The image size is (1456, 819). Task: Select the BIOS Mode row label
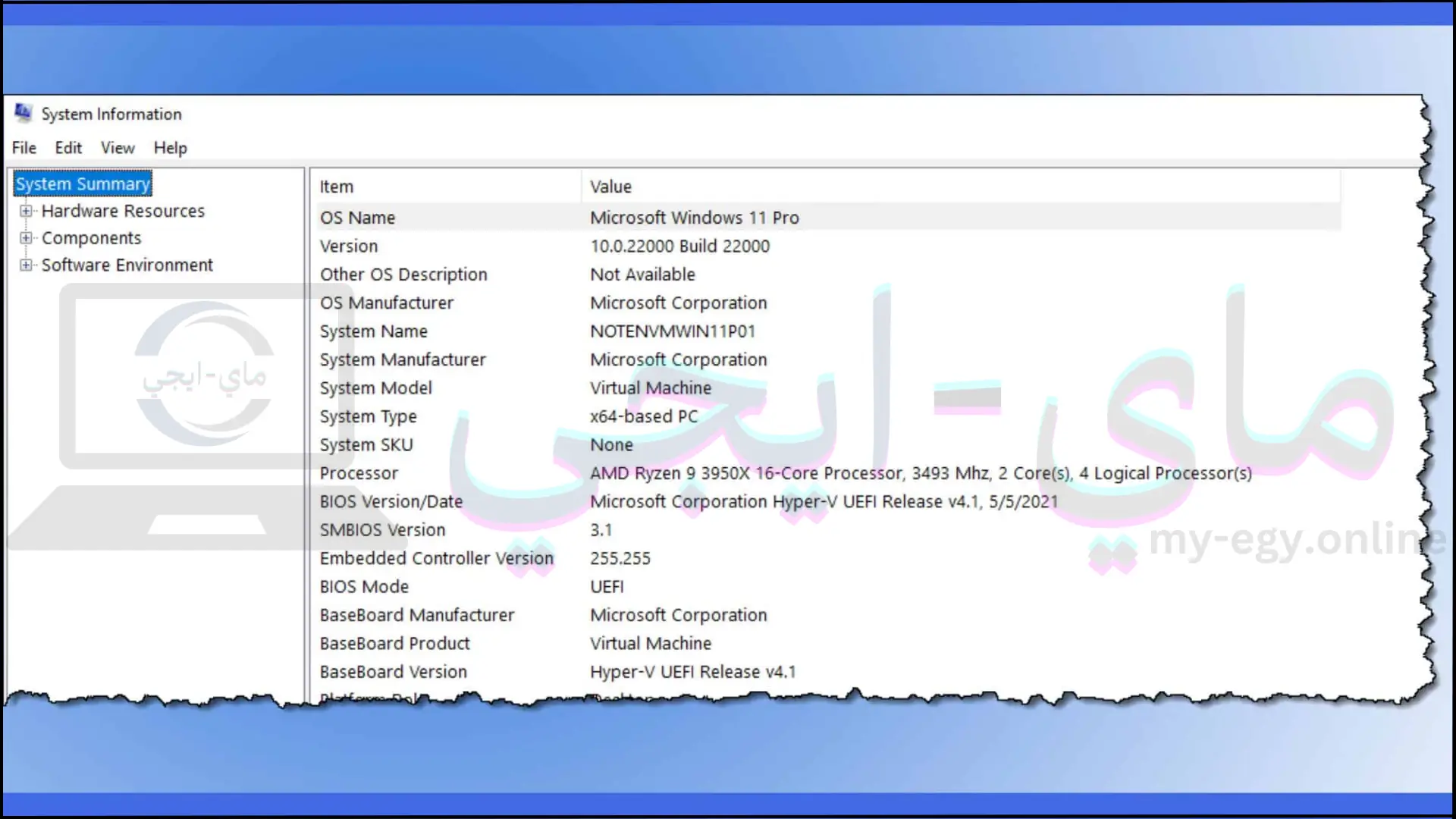coord(364,587)
